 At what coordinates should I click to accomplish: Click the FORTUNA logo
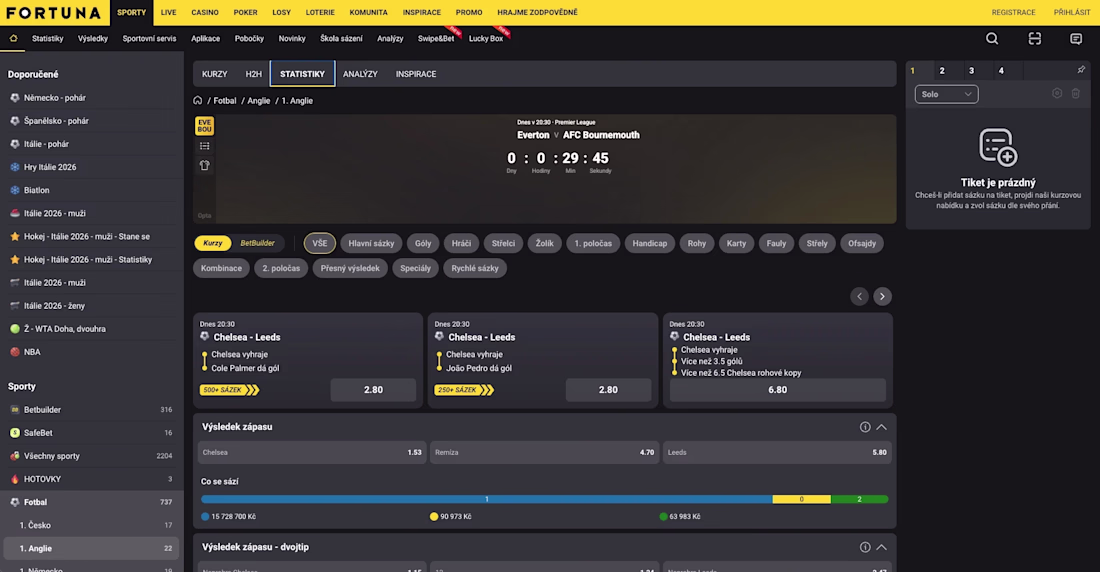pyautogui.click(x=54, y=13)
